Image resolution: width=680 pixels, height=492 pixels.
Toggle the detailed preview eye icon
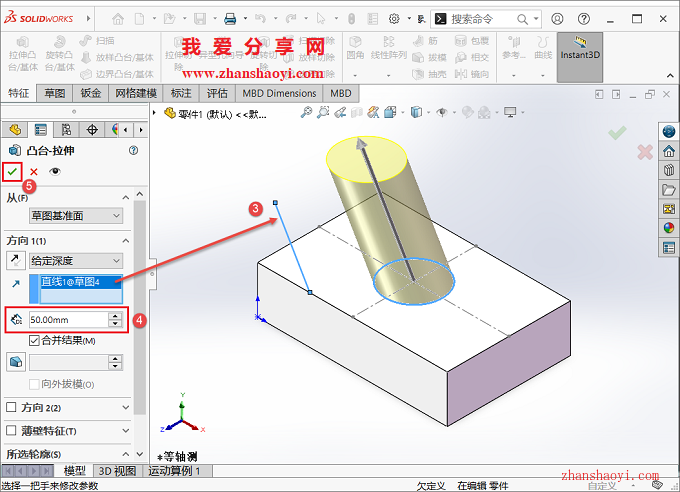coord(55,171)
